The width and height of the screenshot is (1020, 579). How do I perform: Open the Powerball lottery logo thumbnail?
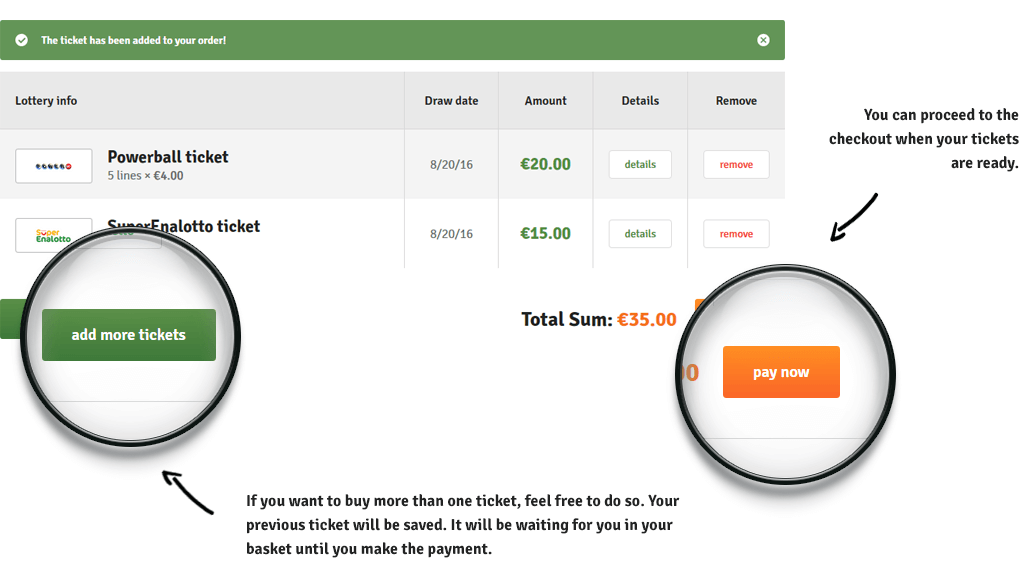[54, 166]
